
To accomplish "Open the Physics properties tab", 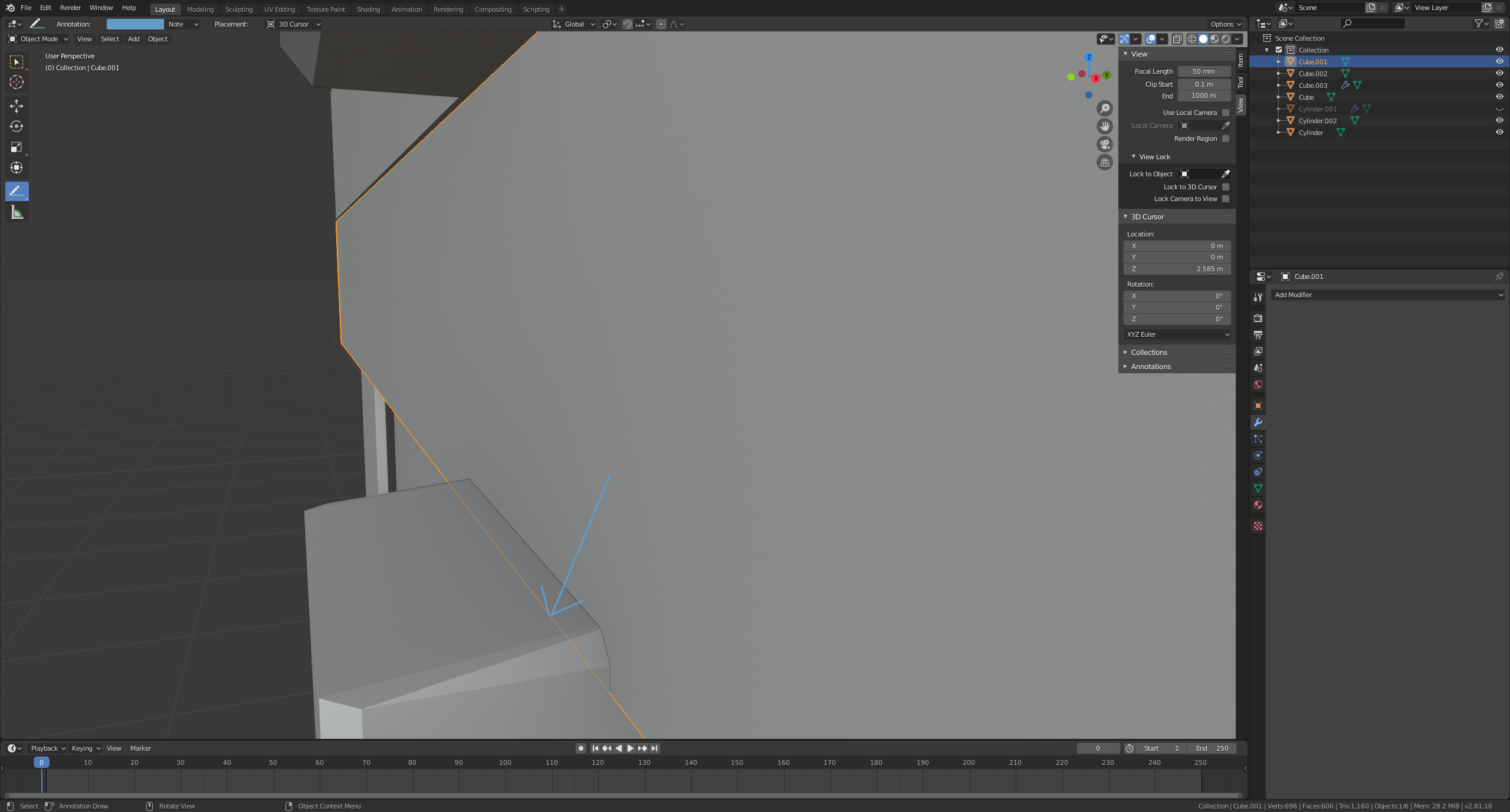I will (1258, 455).
